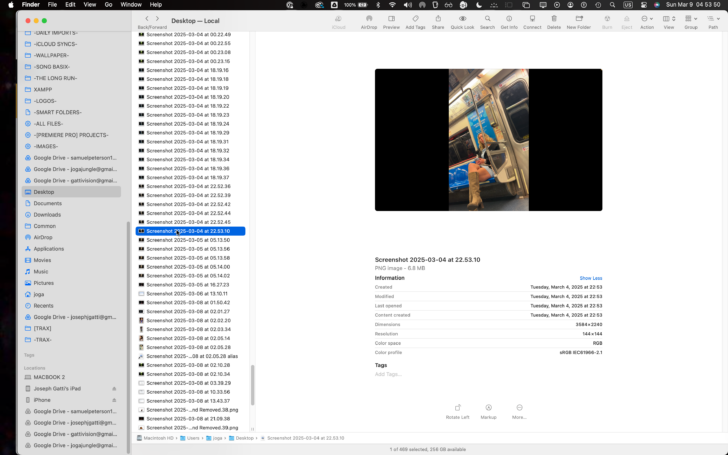Click the Show Less link
This screenshot has height=455, width=728.
click(x=591, y=278)
